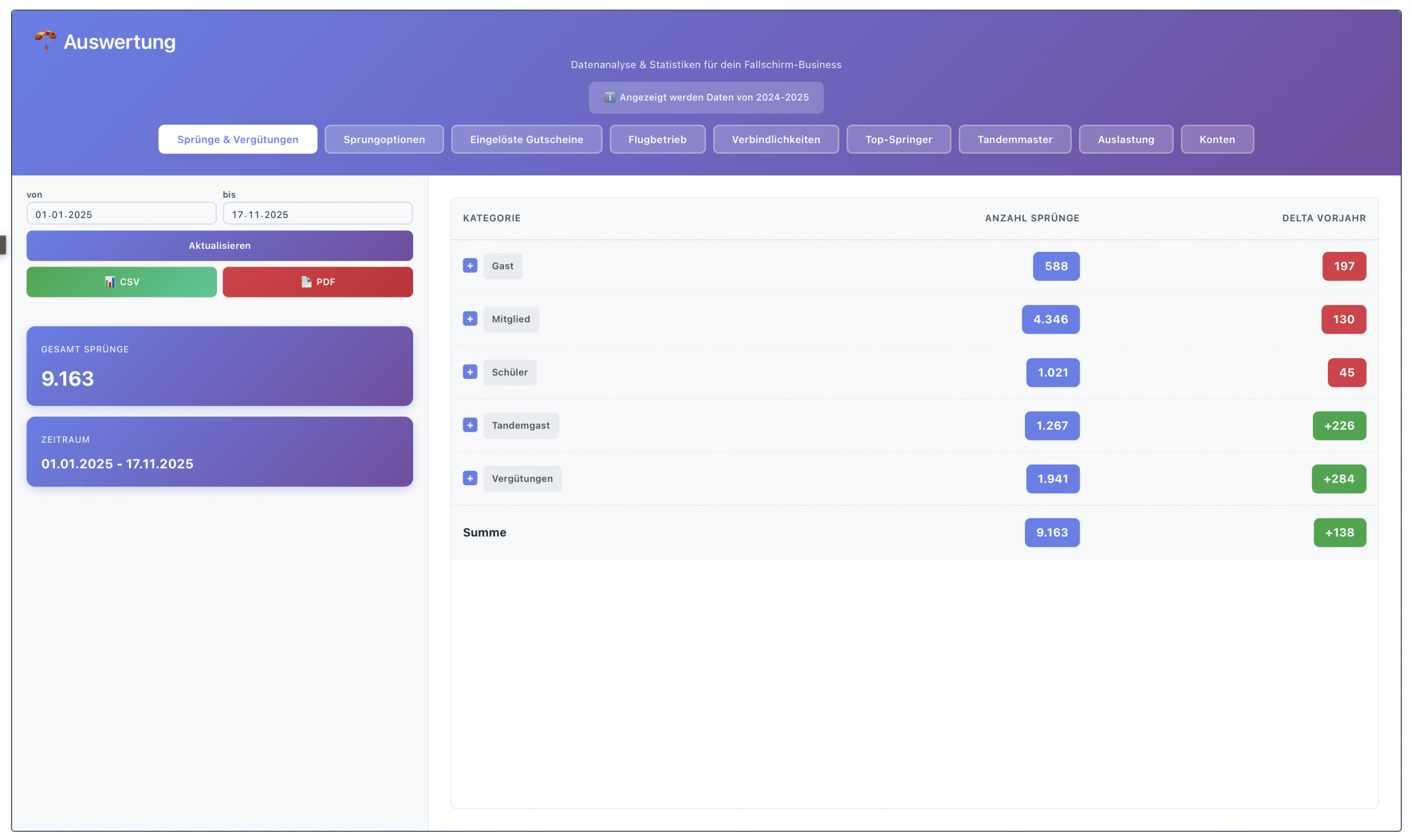Image resolution: width=1410 pixels, height=840 pixels.
Task: Go to the Top-Springer tab
Action: point(898,139)
